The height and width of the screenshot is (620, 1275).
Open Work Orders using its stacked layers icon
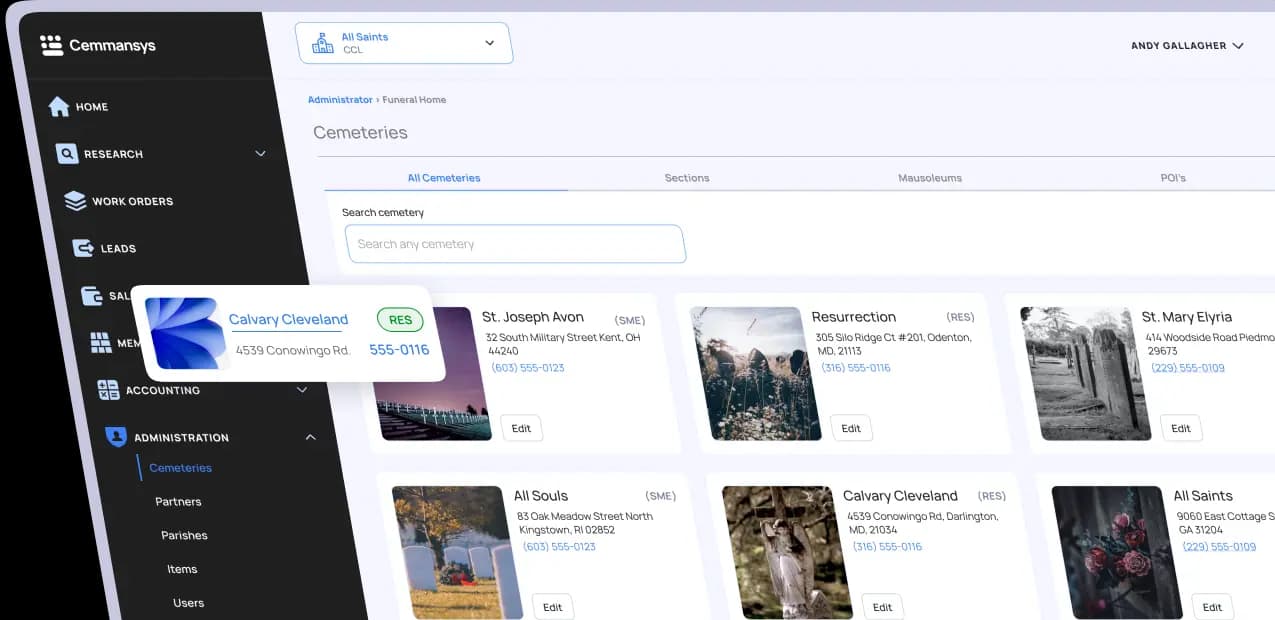coord(75,201)
